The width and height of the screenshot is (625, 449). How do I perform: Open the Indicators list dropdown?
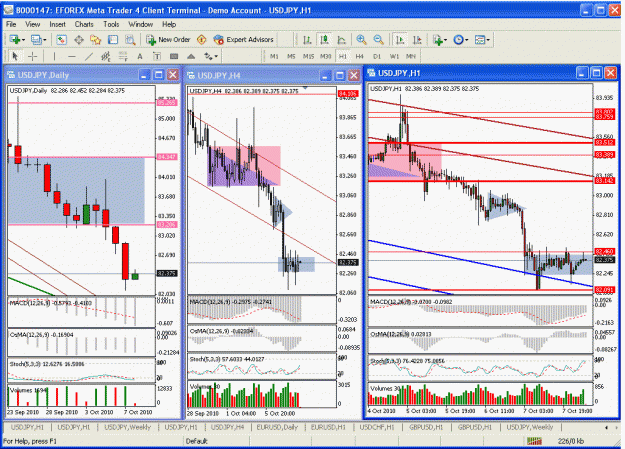click(x=440, y=39)
